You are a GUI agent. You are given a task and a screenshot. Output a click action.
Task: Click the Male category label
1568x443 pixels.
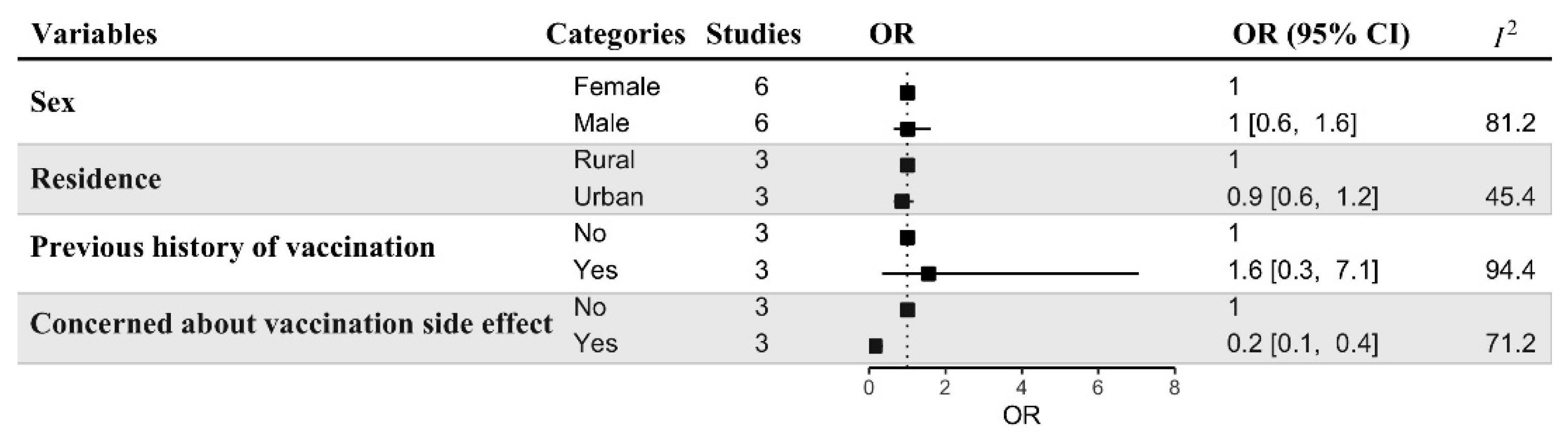click(x=602, y=124)
